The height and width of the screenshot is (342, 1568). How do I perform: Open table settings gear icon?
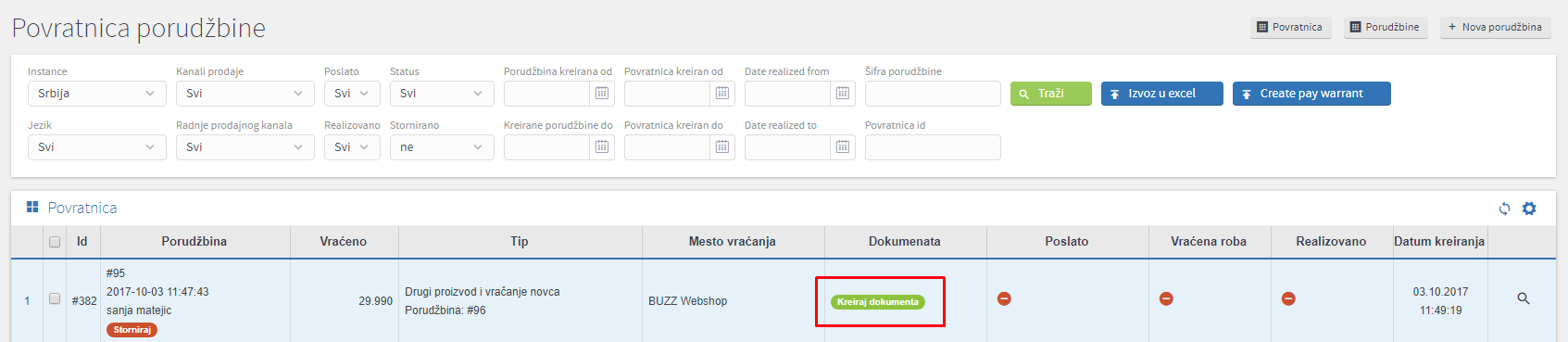1529,209
